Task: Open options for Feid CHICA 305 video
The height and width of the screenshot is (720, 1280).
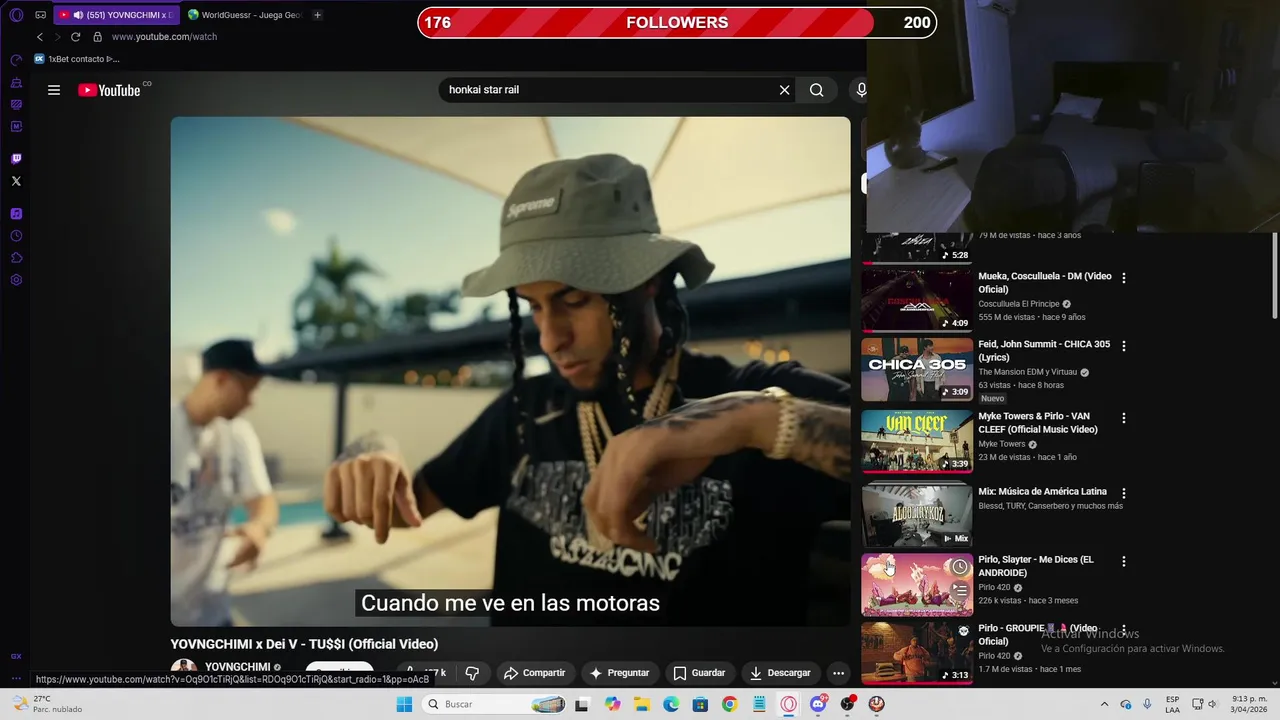Action: coord(1123,346)
